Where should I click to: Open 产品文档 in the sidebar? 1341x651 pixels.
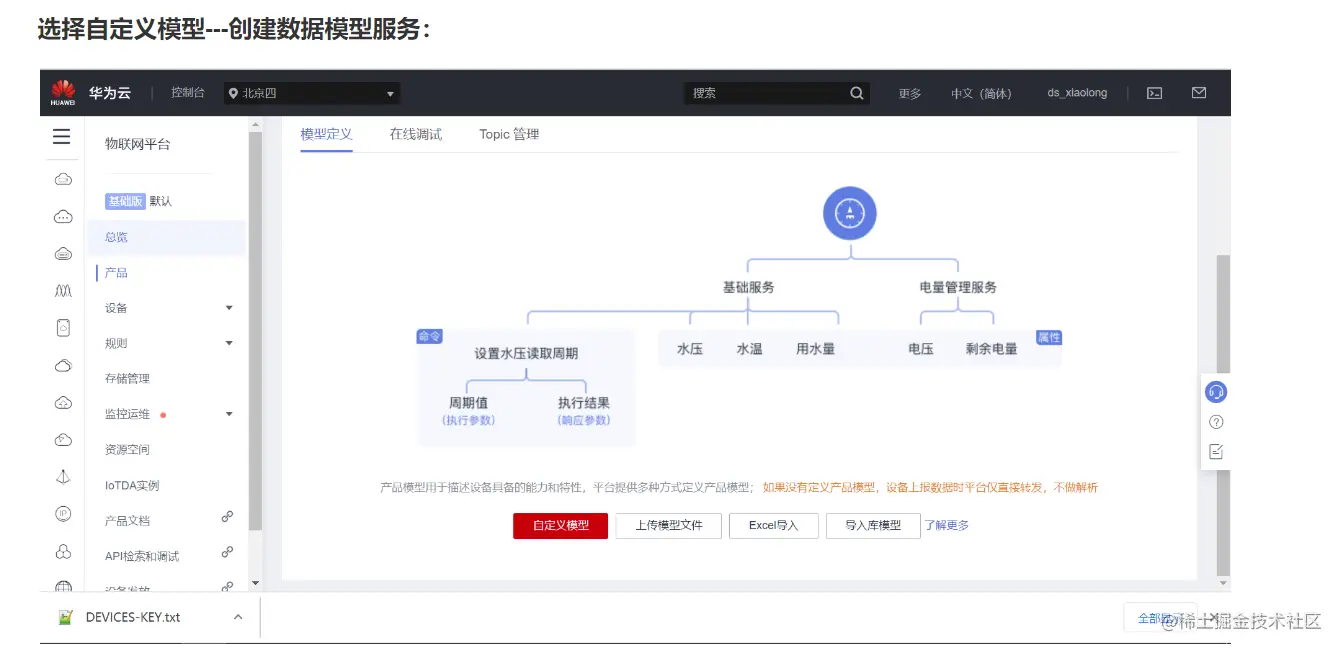tap(127, 521)
